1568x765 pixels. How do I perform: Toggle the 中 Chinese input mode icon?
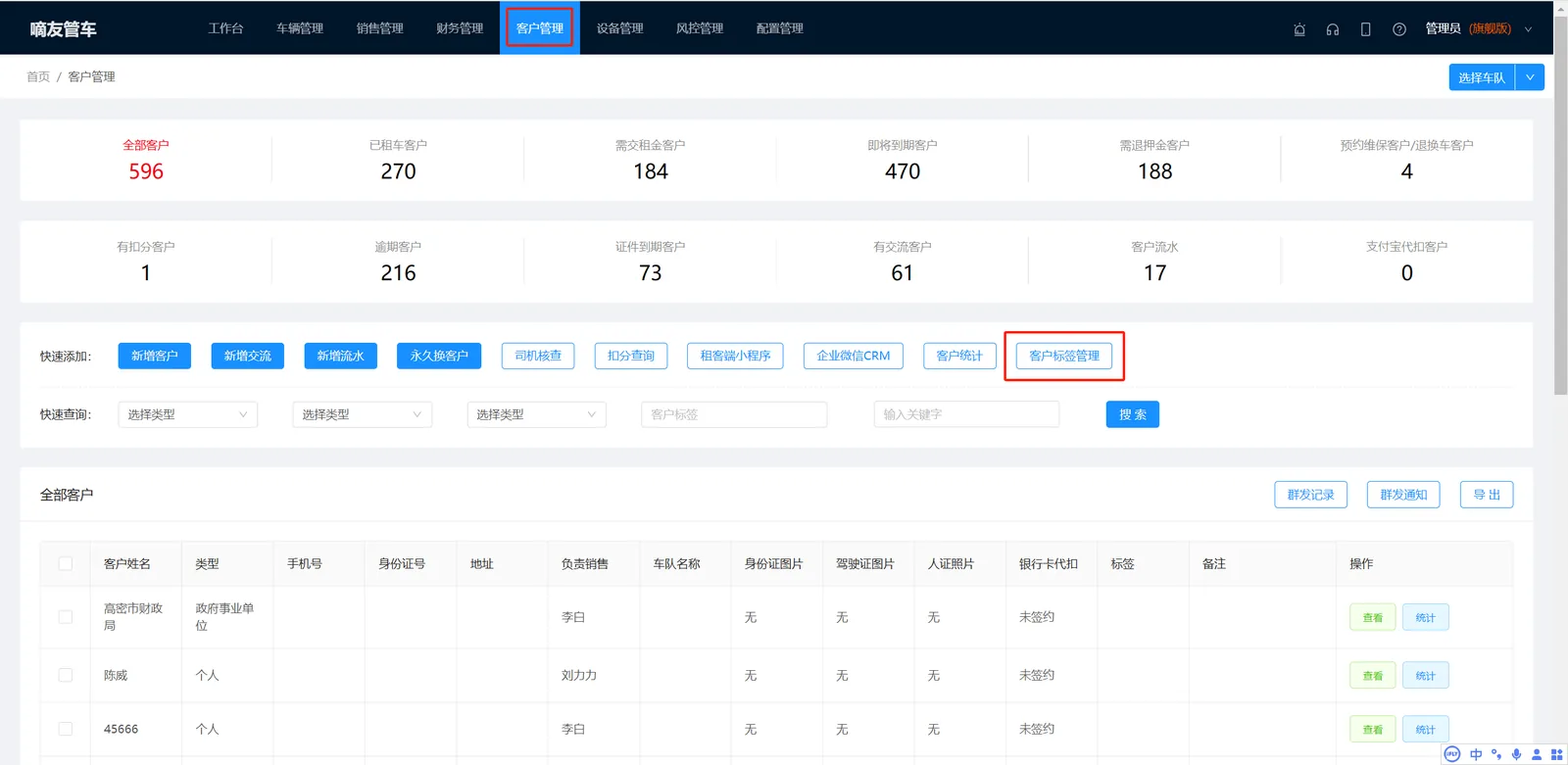click(1476, 754)
